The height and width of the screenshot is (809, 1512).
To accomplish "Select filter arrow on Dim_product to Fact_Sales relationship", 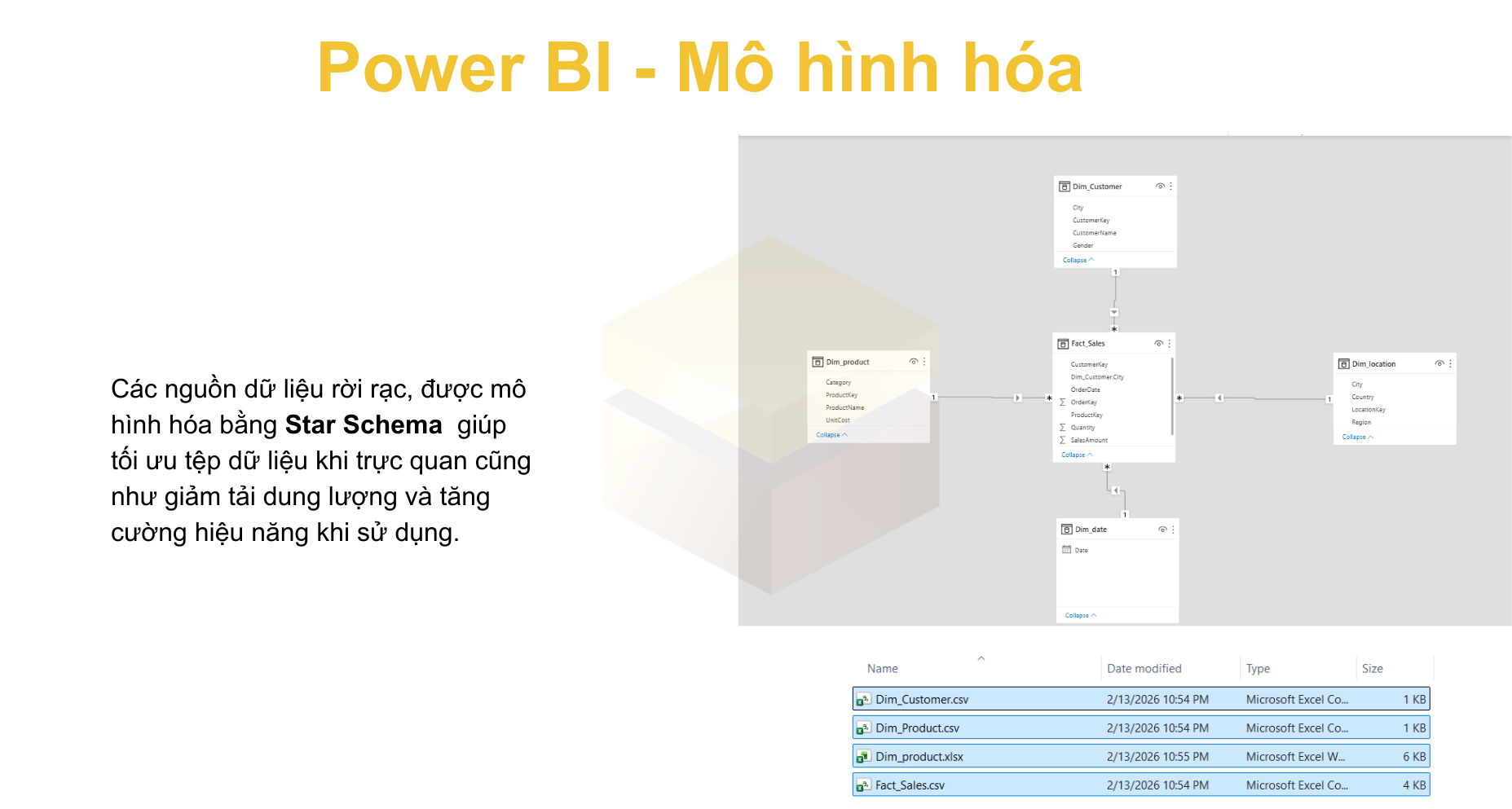I will (1017, 398).
